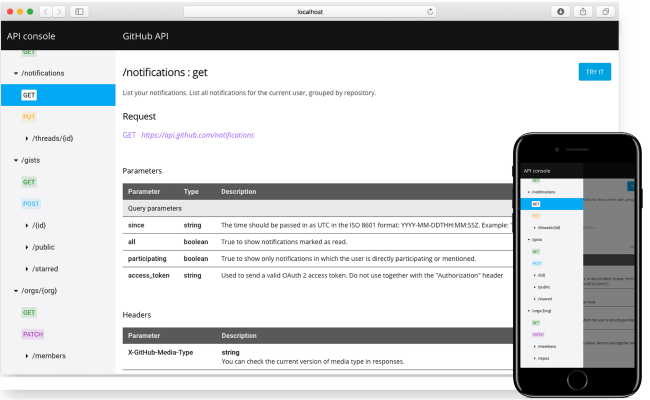650x400 pixels.
Task: Select the PATCH method under /orgs/{org}
Action: pyautogui.click(x=33, y=334)
